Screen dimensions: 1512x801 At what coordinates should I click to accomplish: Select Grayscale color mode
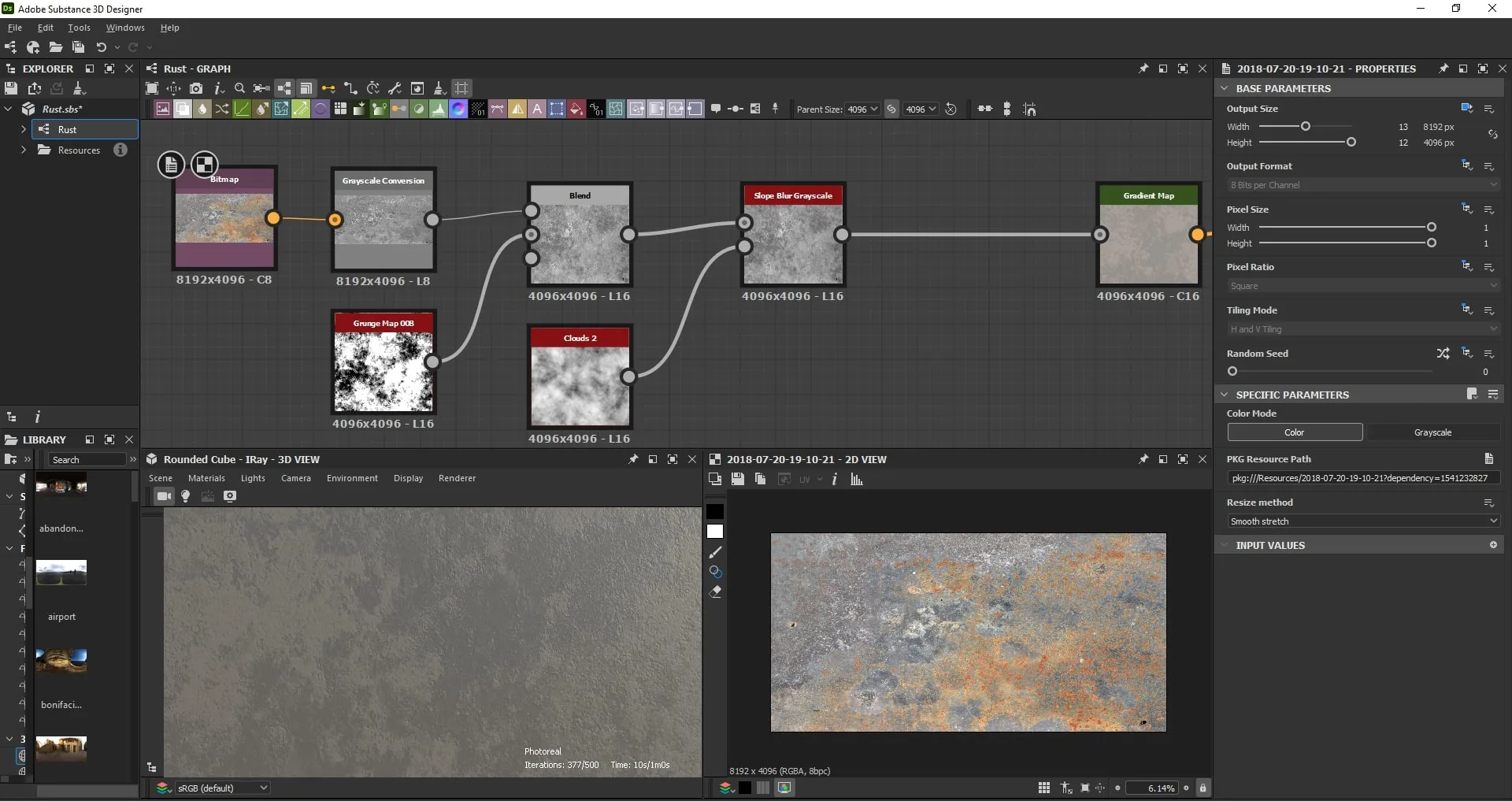click(1432, 432)
